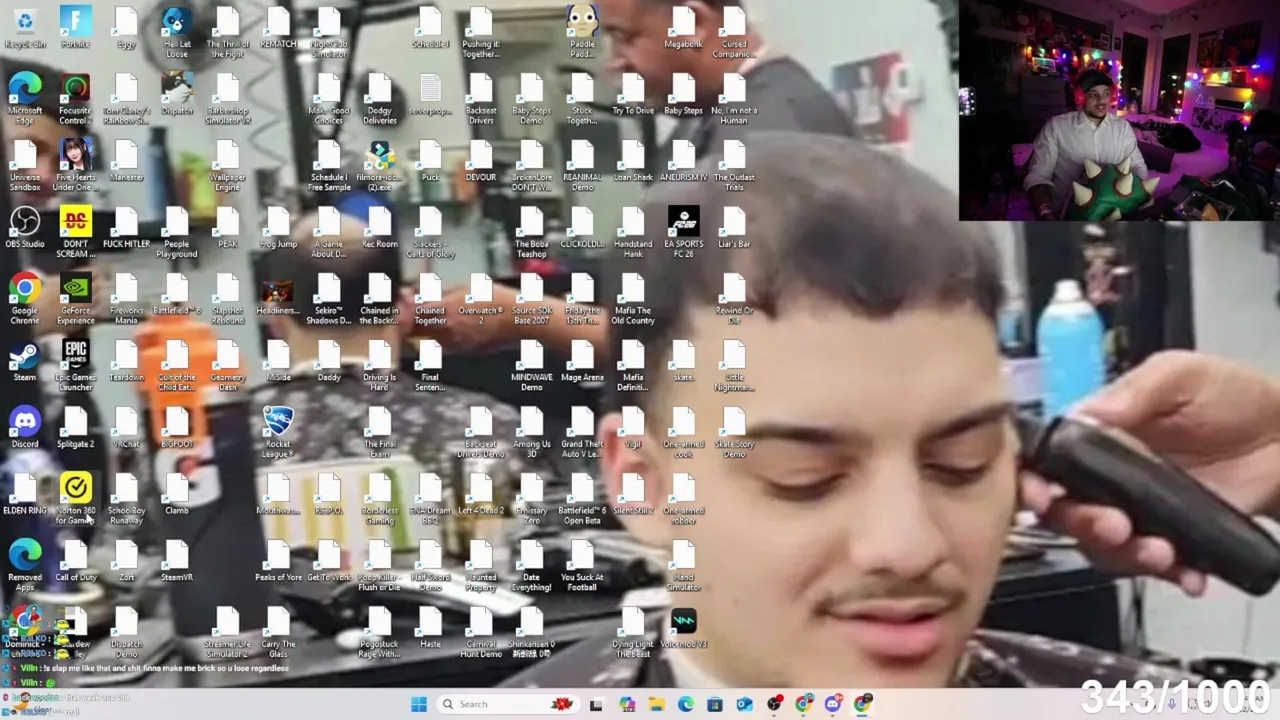Select the Dispatch game shortcut with dog artwork
The height and width of the screenshot is (720, 1280).
(x=177, y=94)
